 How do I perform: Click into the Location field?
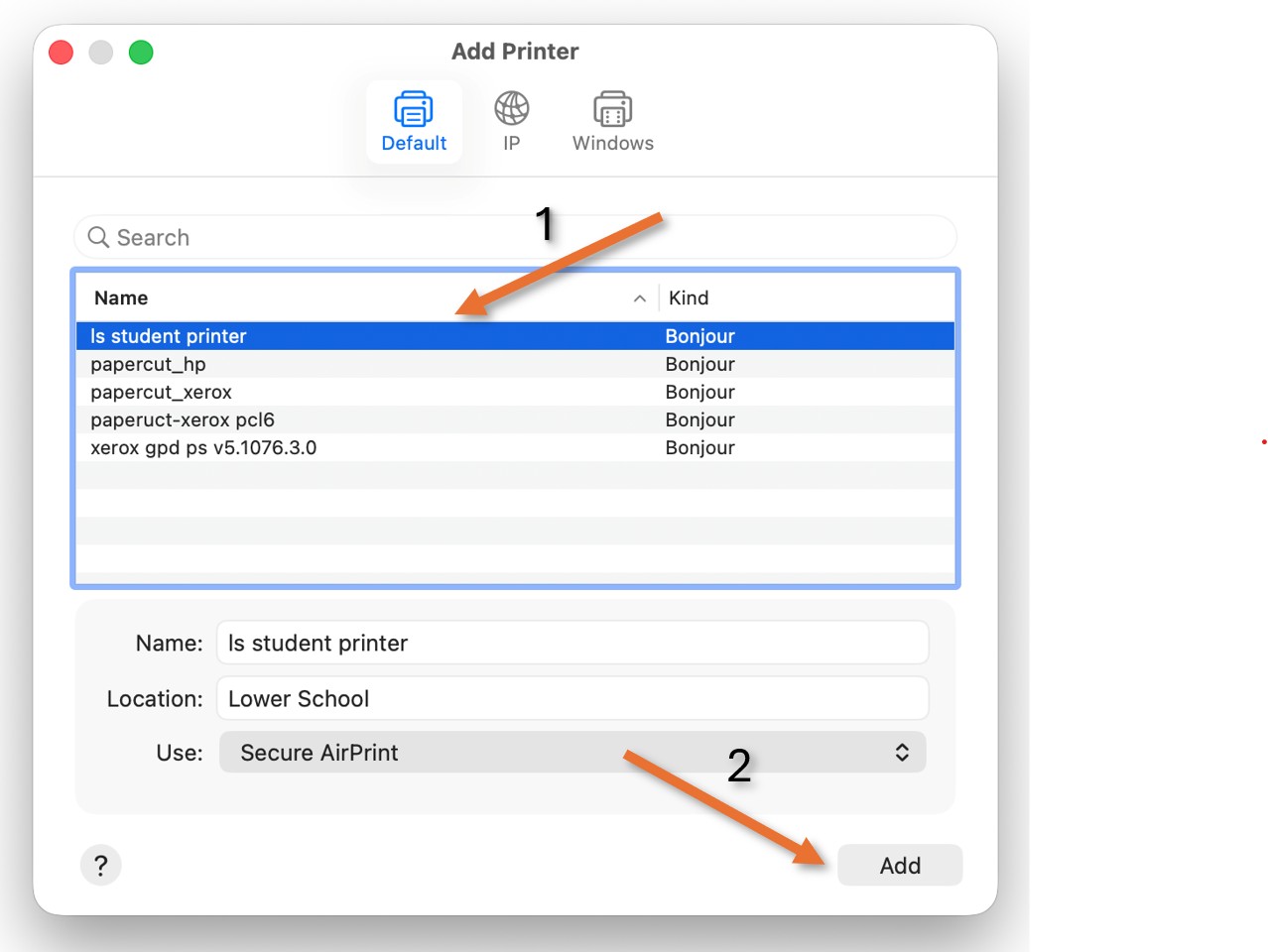pyautogui.click(x=572, y=698)
